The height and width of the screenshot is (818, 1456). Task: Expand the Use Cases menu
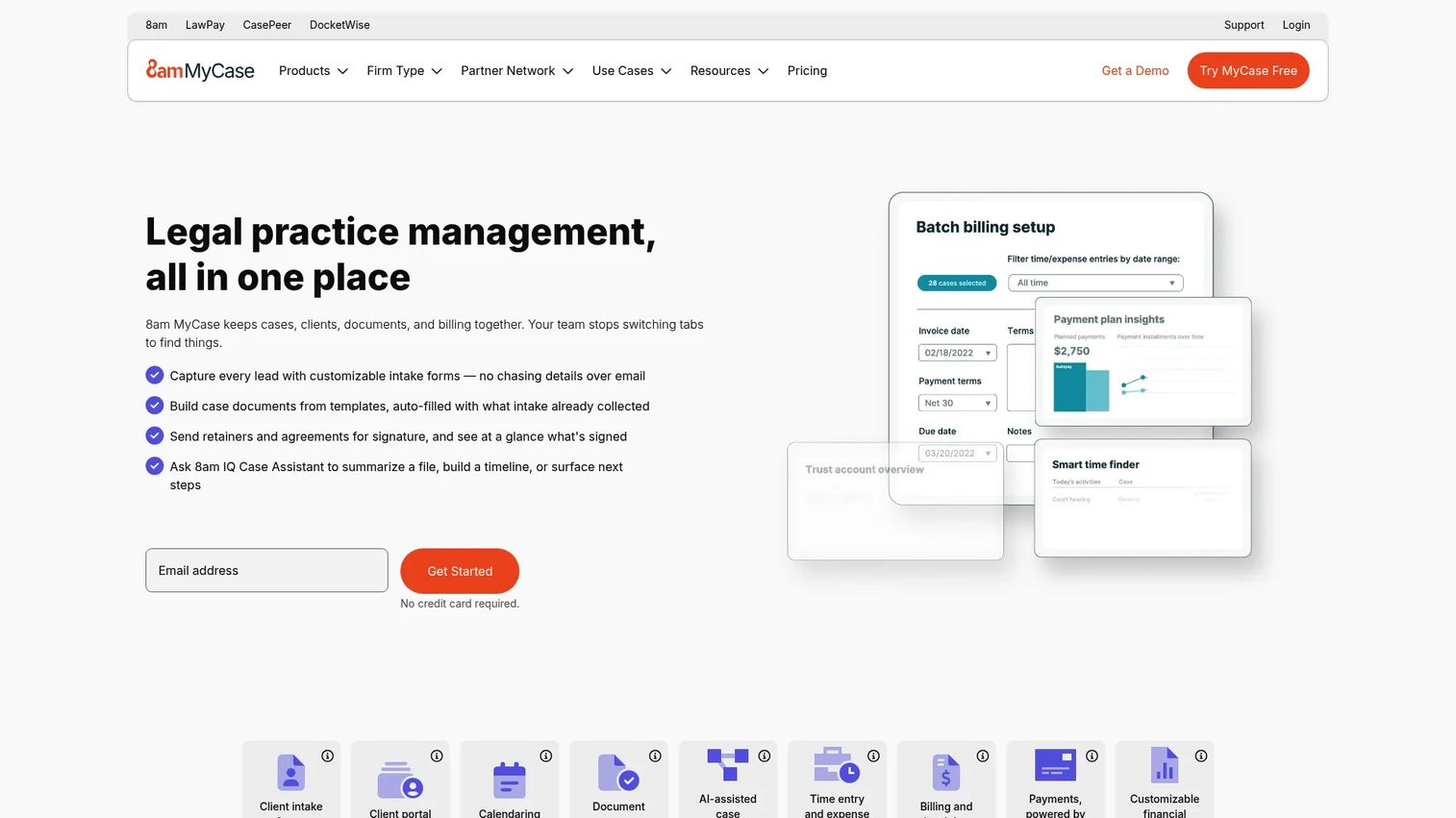tap(632, 70)
